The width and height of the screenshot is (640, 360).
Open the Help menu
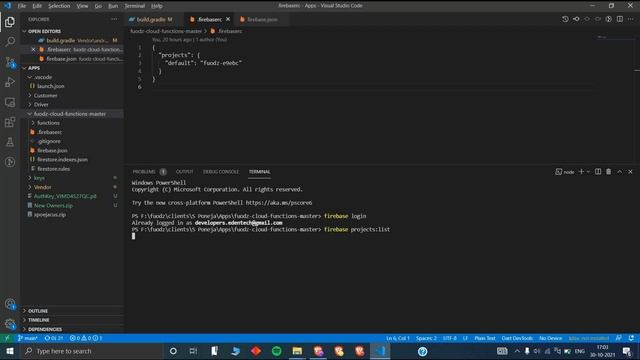click(157, 6)
